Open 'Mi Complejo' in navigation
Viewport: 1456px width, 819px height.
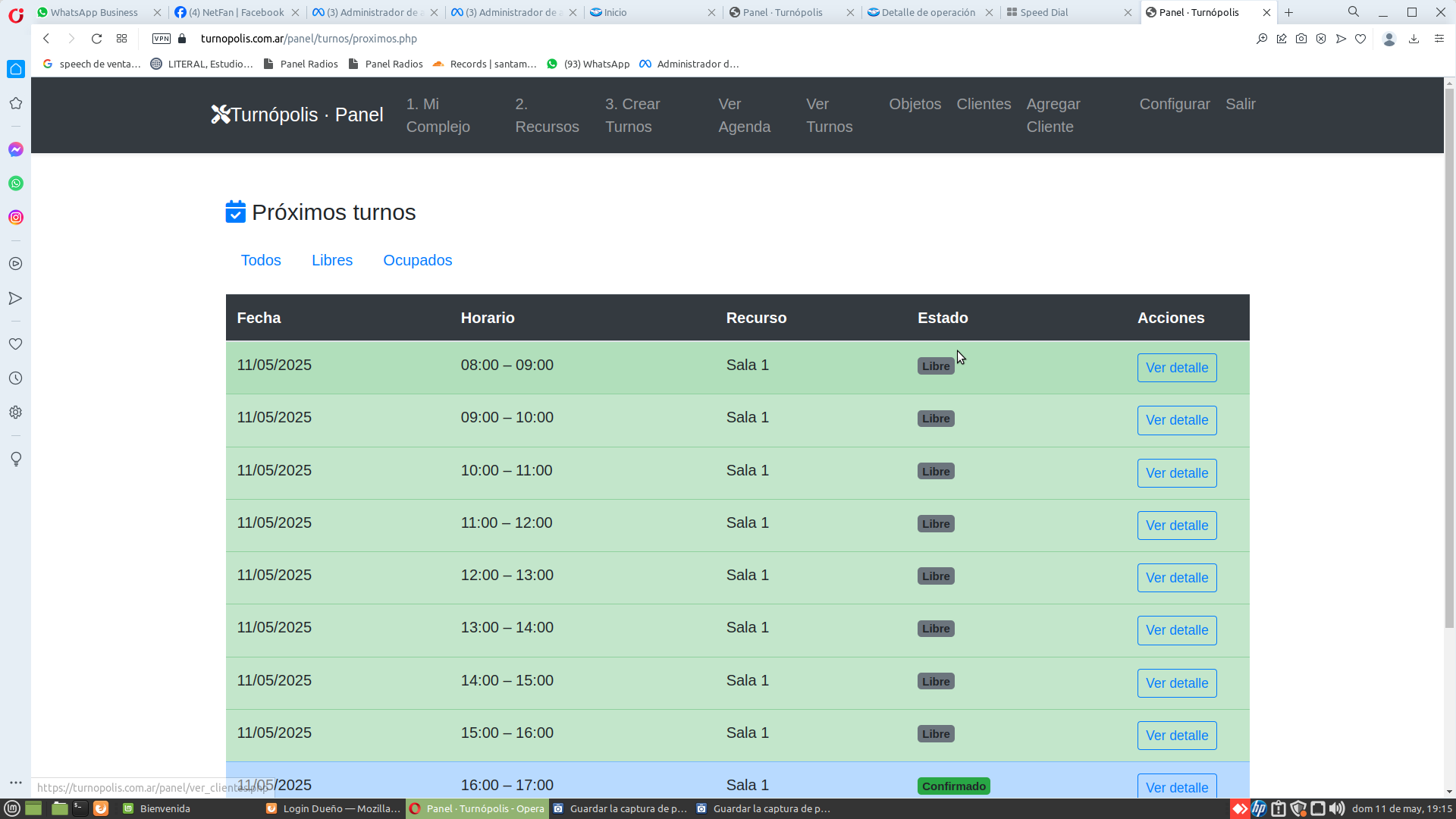[x=438, y=115]
